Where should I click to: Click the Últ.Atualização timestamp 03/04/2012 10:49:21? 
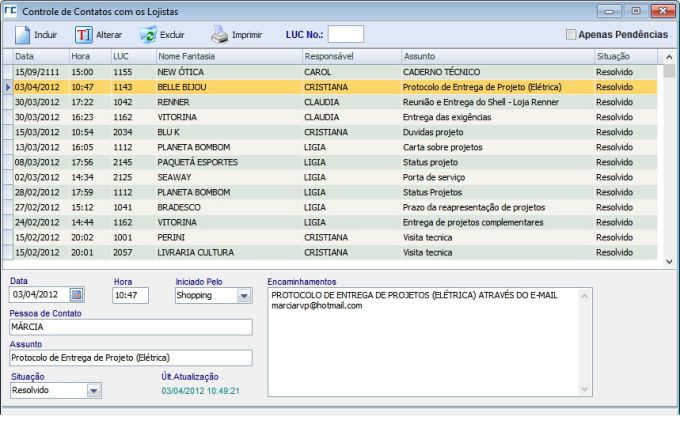point(200,391)
